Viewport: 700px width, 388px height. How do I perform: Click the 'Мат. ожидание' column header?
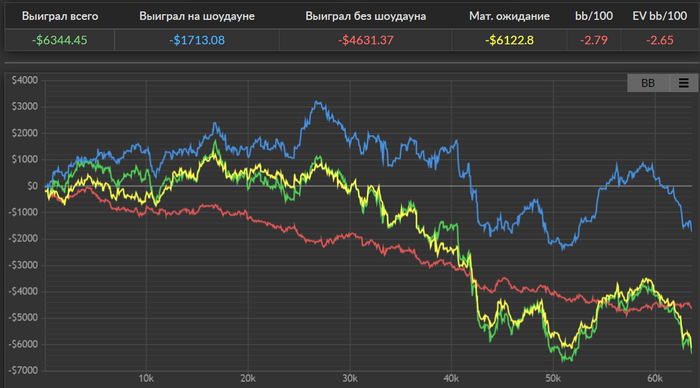(x=509, y=17)
